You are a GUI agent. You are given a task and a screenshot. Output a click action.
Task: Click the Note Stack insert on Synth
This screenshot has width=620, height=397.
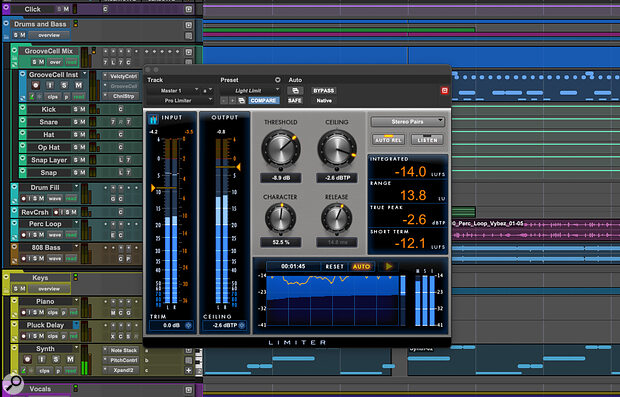123,350
